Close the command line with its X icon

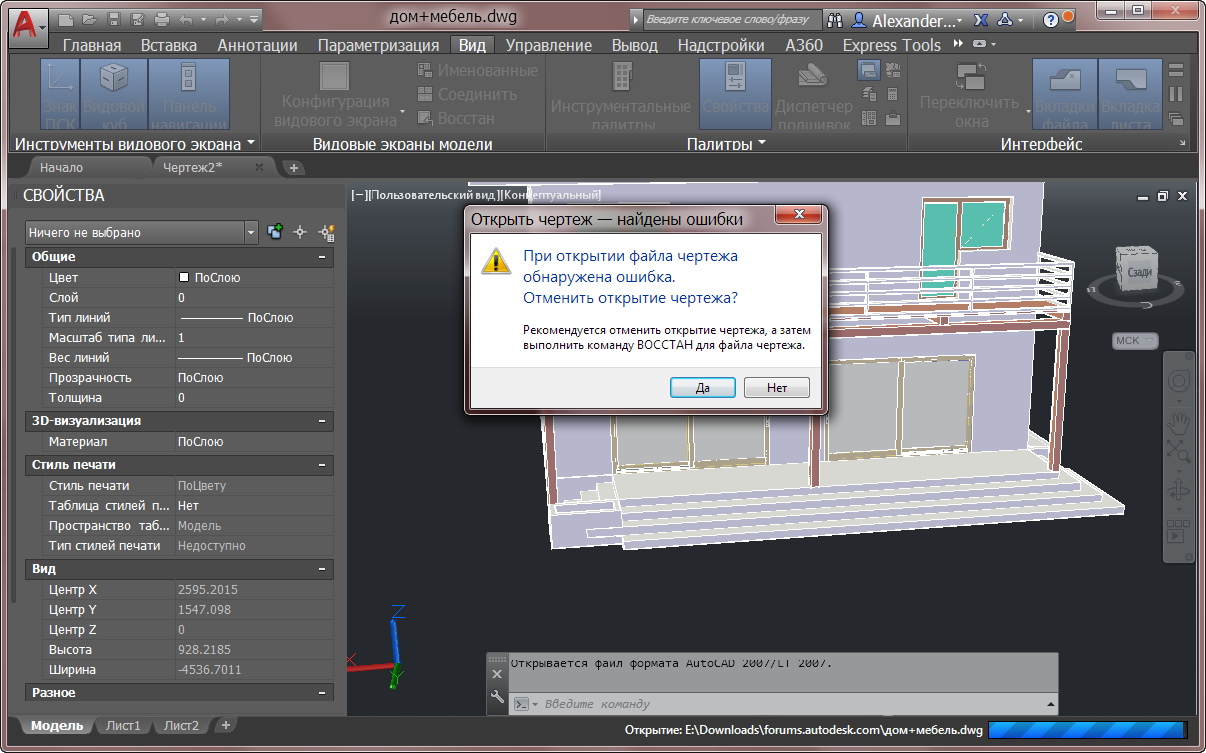click(x=497, y=674)
